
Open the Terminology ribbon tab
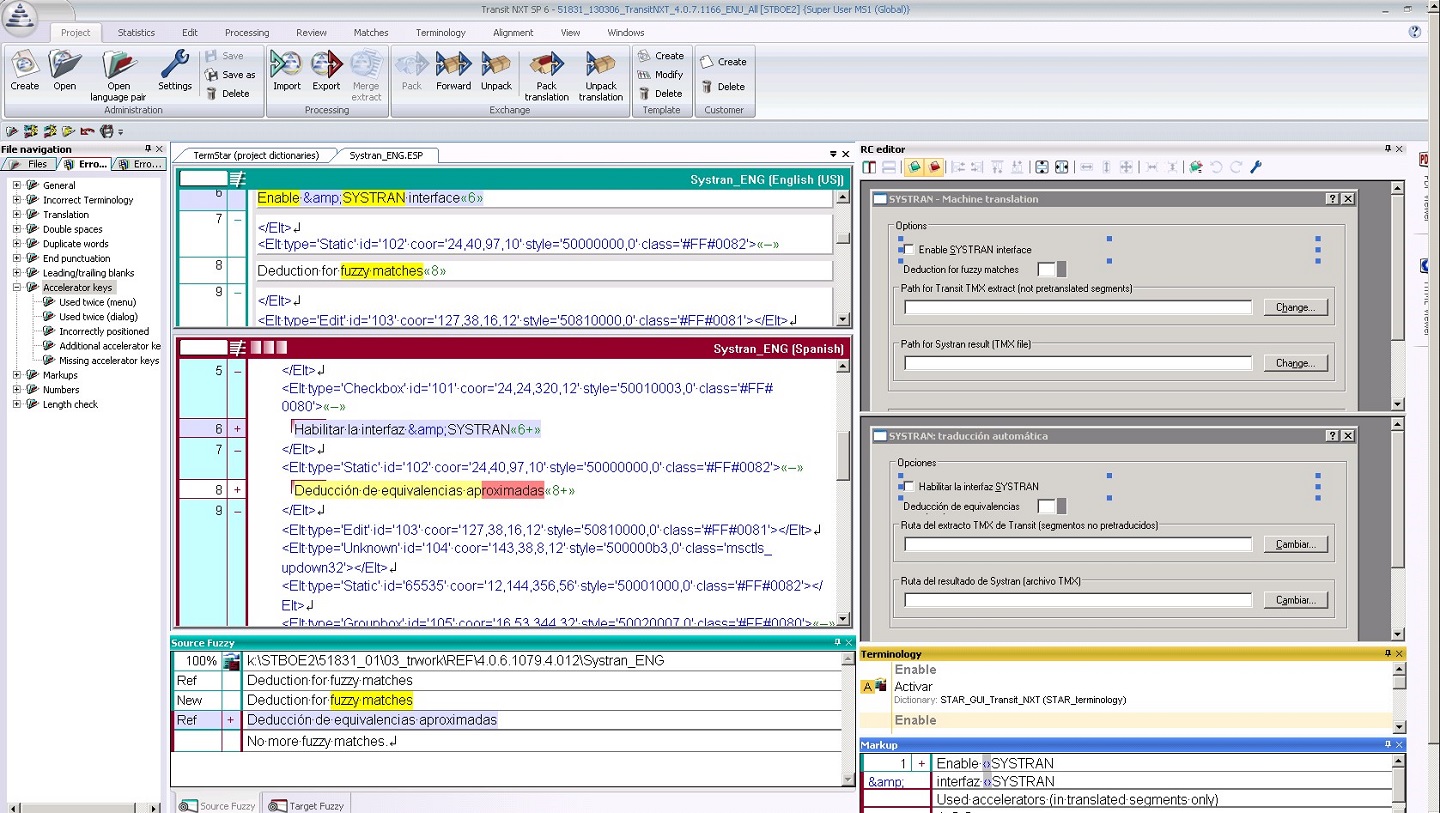(x=441, y=32)
